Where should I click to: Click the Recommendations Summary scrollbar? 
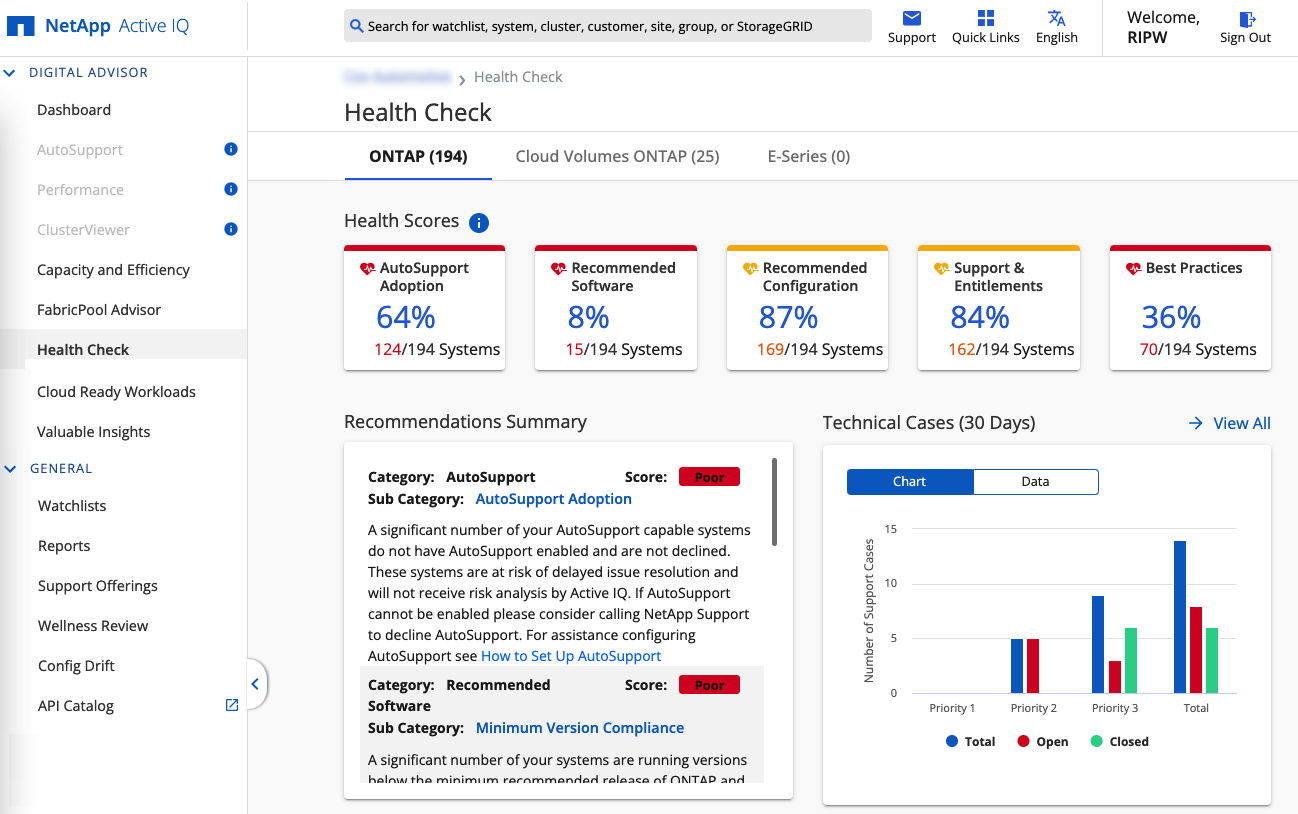pyautogui.click(x=775, y=502)
